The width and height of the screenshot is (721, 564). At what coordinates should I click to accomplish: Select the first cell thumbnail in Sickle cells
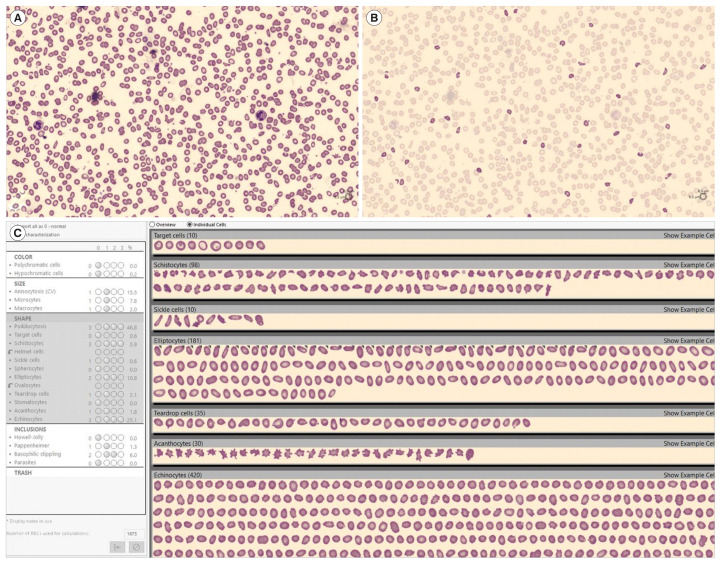pyautogui.click(x=158, y=320)
